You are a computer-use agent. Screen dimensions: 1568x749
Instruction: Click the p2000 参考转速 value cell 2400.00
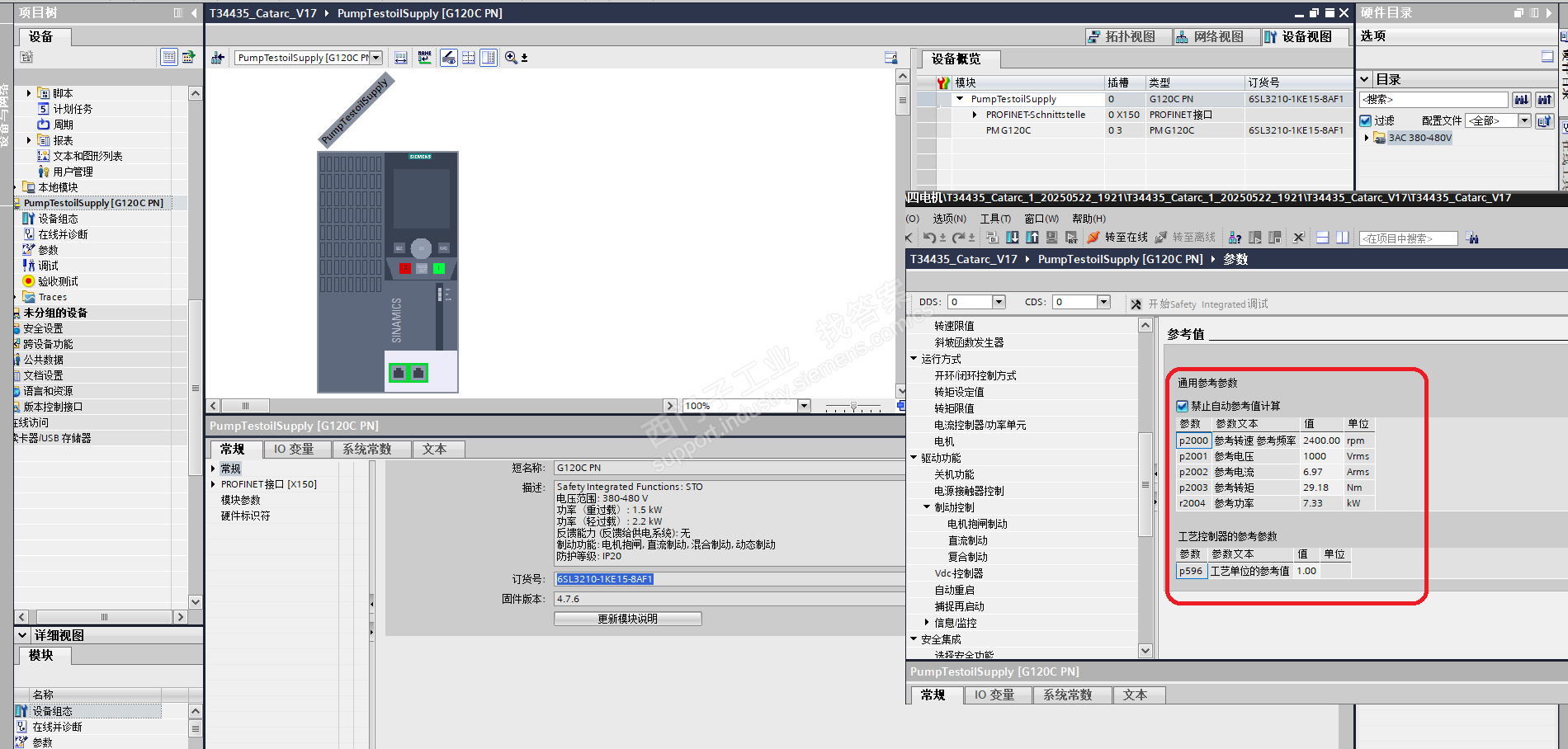point(1321,440)
